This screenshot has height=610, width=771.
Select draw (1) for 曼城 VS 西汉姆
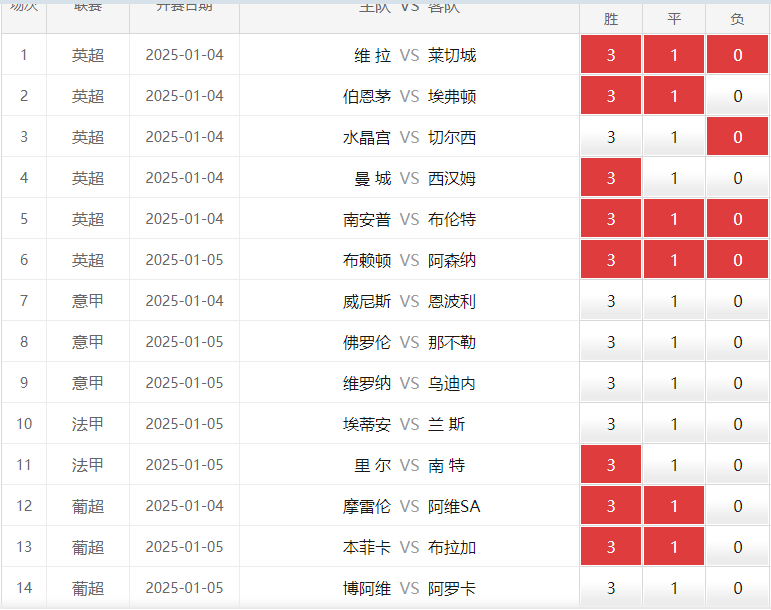pyautogui.click(x=674, y=177)
